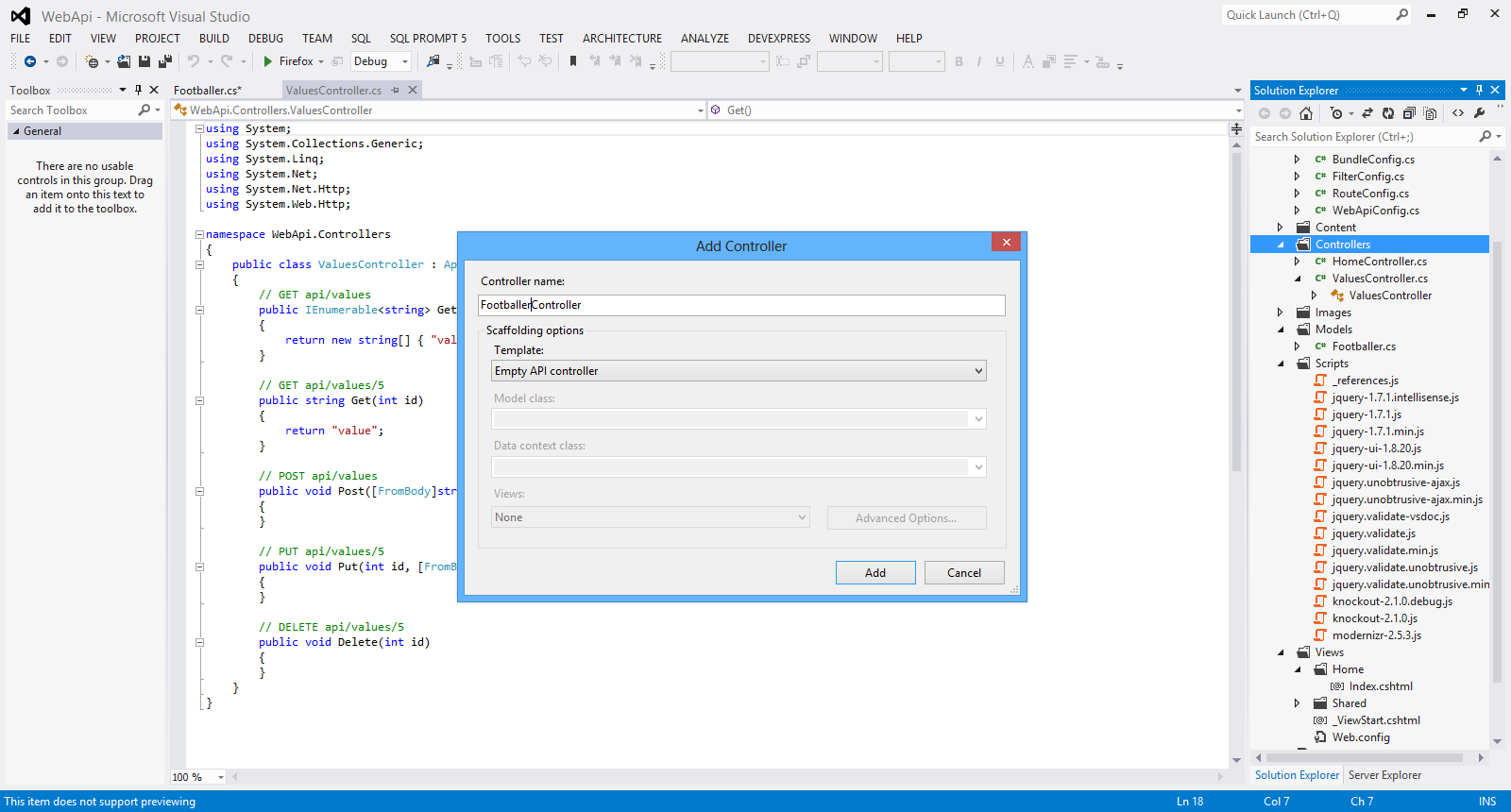Click the Quick Launch search magnifier

click(1402, 14)
